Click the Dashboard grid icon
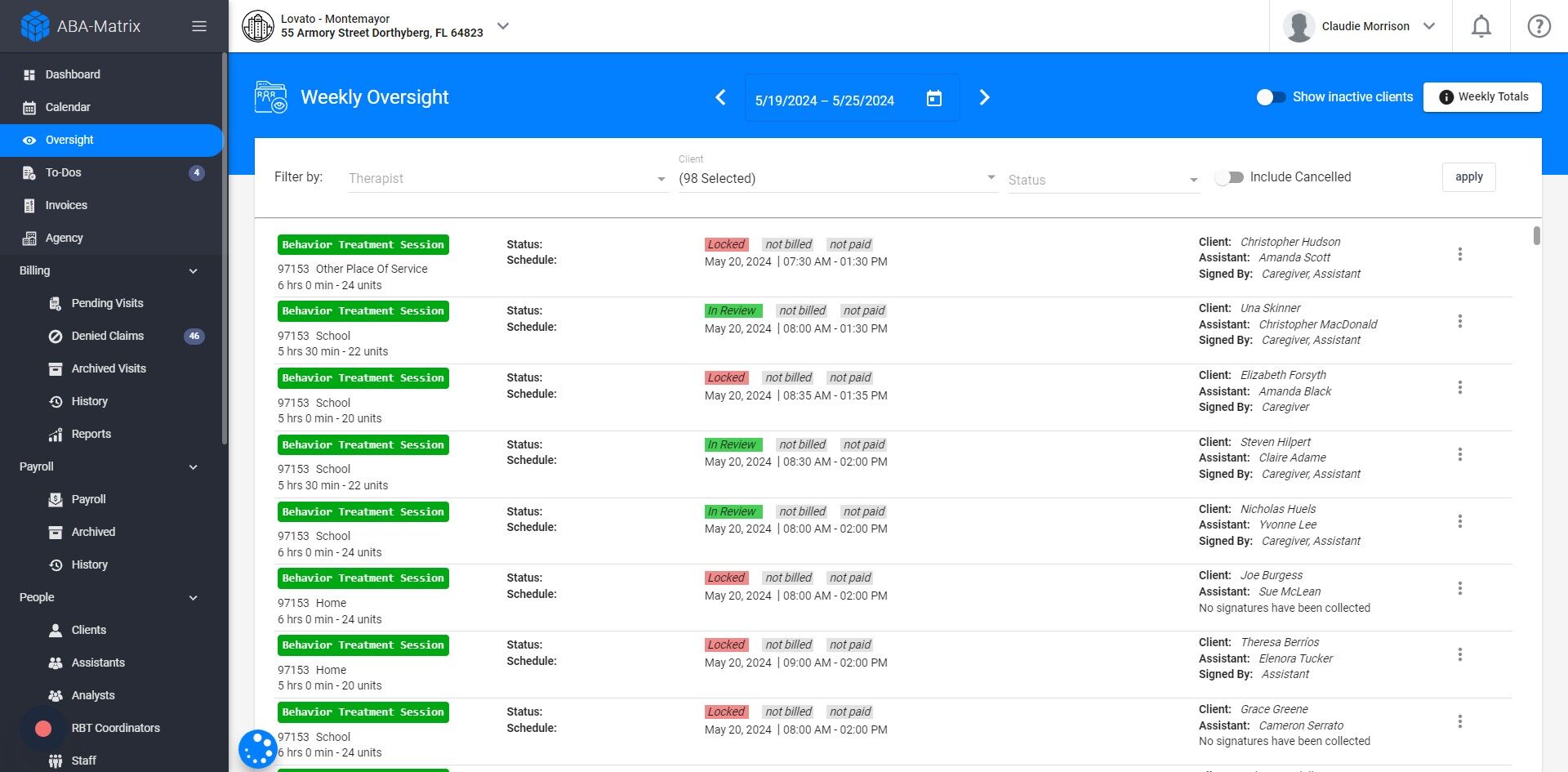 (29, 75)
